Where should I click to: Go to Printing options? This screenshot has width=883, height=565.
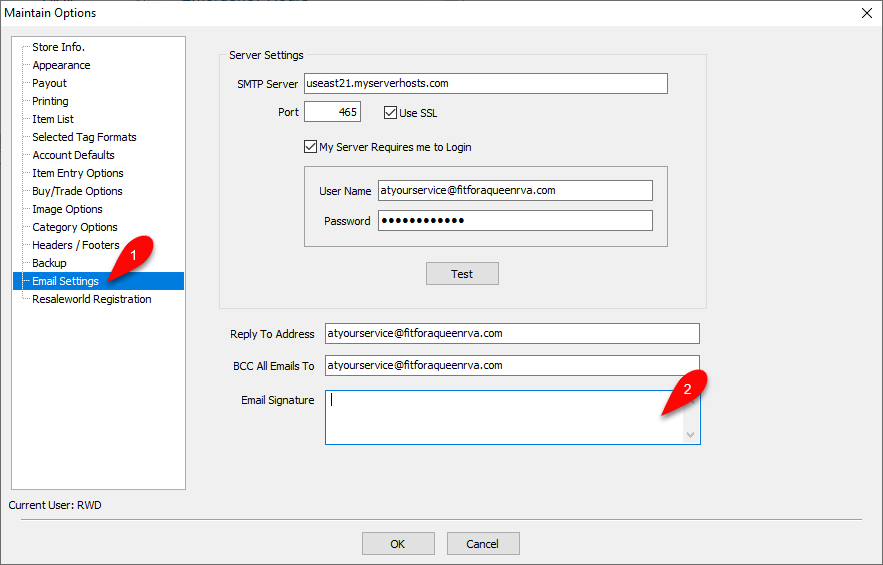[50, 101]
